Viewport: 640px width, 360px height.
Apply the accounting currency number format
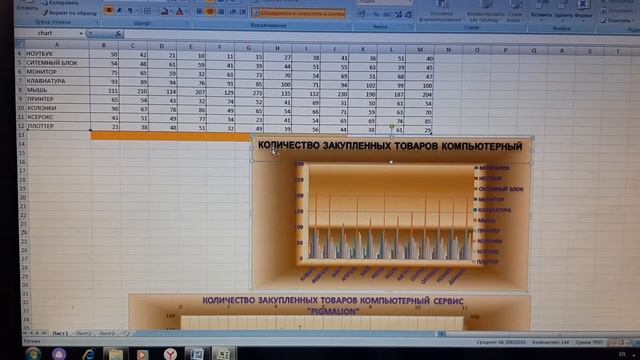pos(362,14)
